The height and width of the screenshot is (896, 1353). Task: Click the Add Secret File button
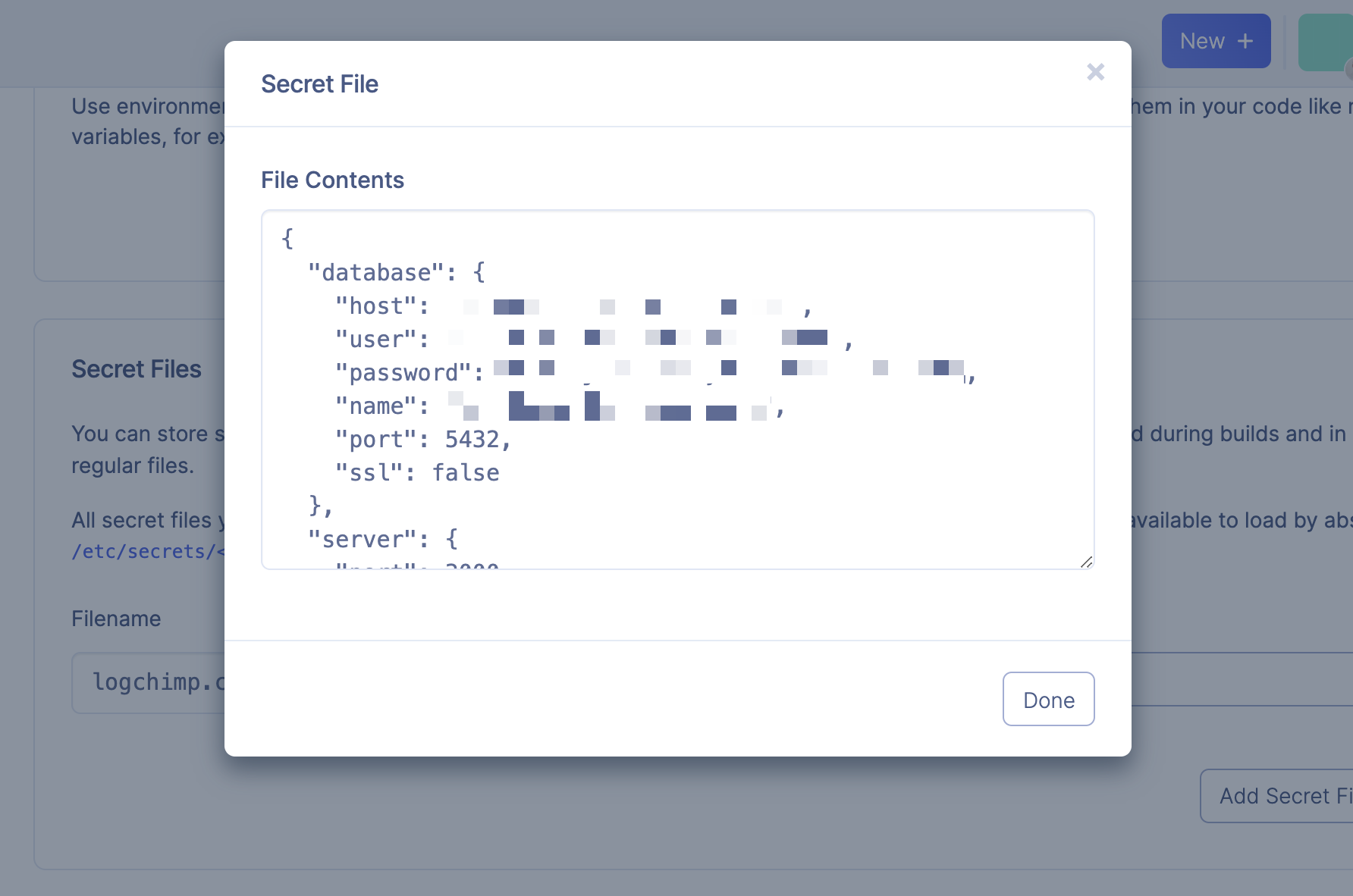(1282, 795)
